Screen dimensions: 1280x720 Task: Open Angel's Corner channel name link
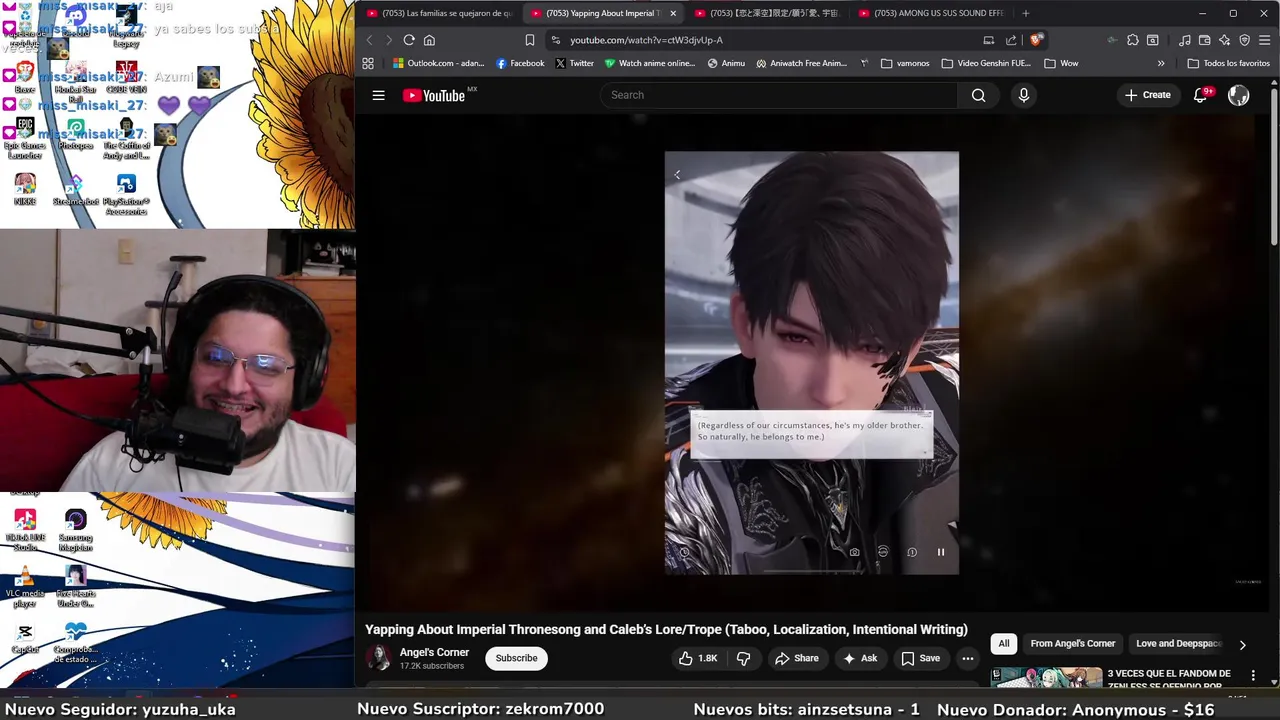point(434,652)
